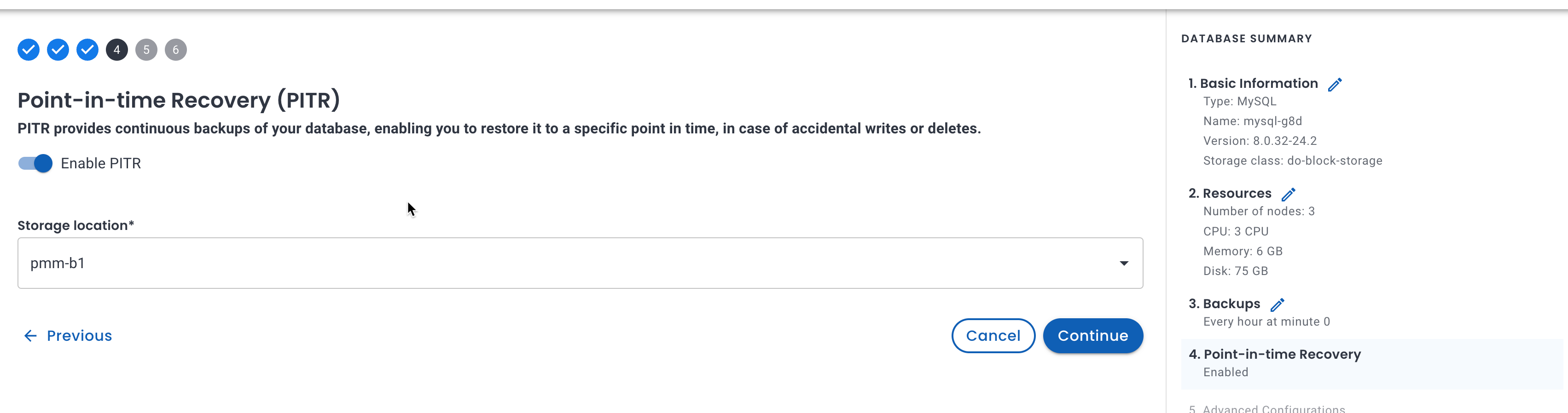This screenshot has height=413, width=1568.
Task: Edit Resources using the pencil icon
Action: click(1289, 194)
